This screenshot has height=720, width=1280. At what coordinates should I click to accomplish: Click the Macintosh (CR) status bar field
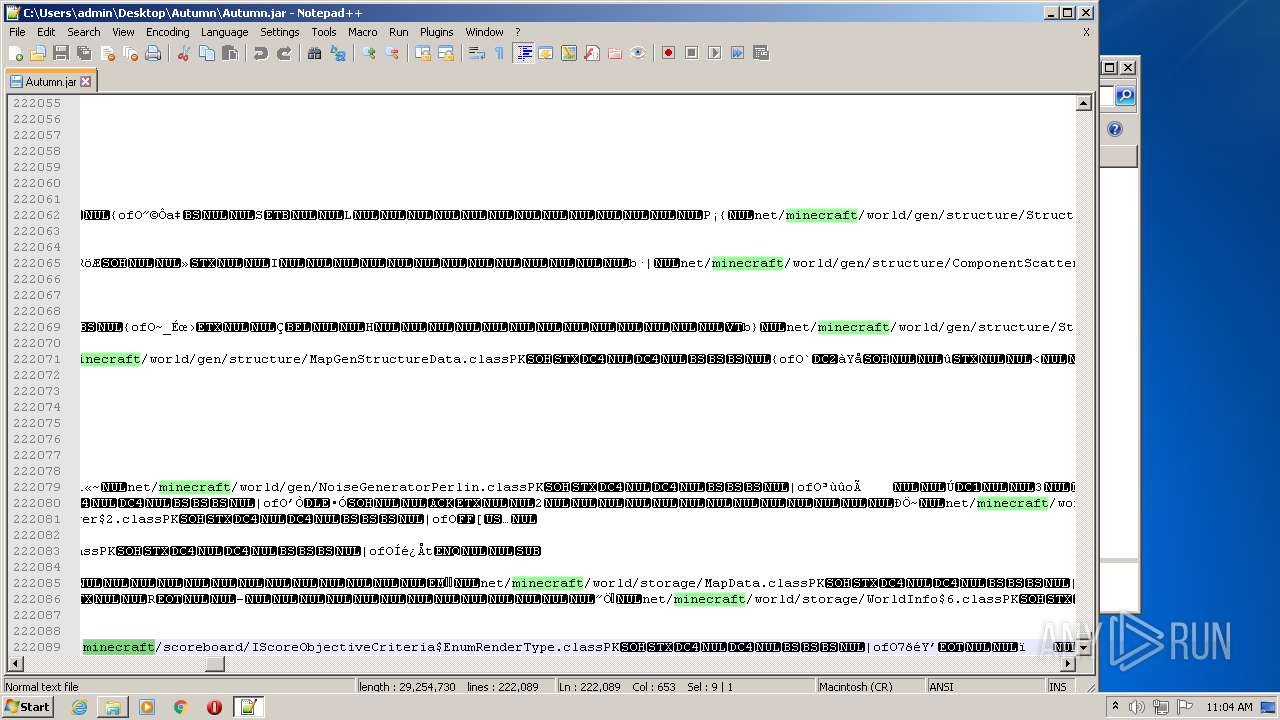(x=869, y=687)
